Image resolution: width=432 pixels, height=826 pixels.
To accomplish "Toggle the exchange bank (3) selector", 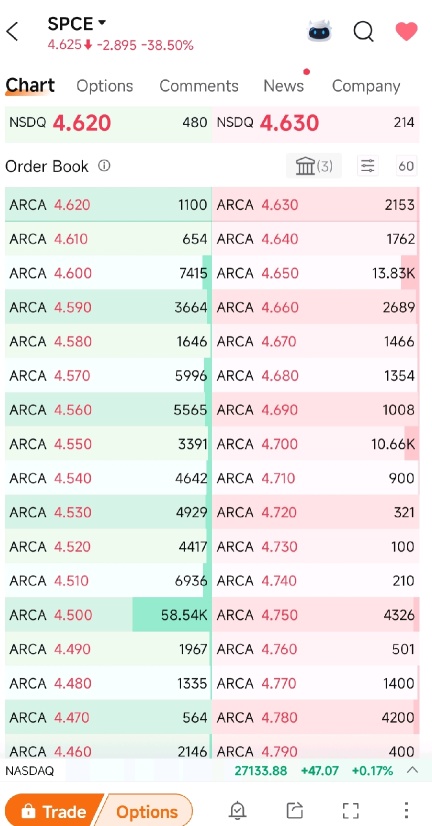I will (x=314, y=166).
